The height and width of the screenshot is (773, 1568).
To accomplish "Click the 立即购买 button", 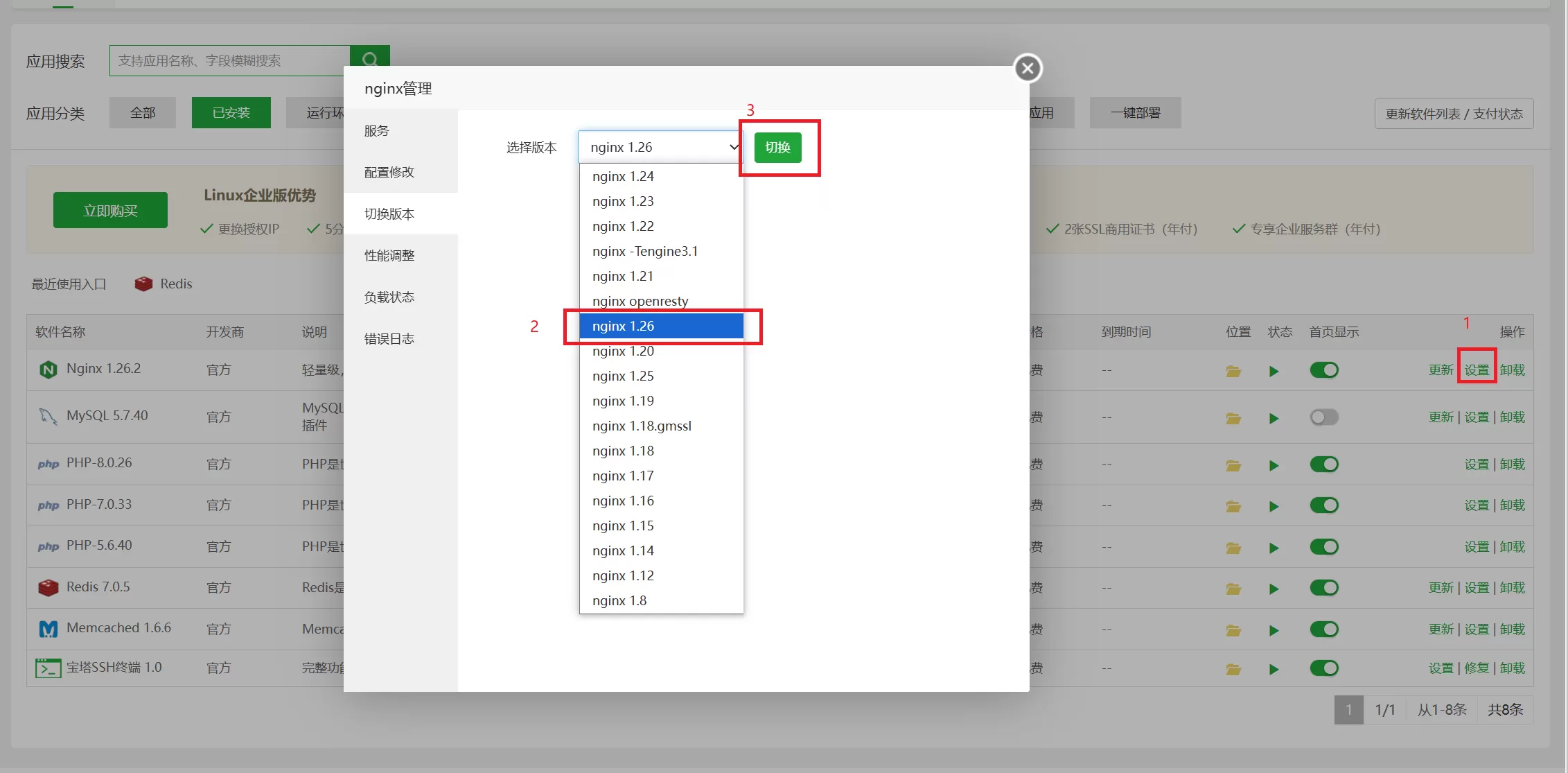I will (110, 210).
